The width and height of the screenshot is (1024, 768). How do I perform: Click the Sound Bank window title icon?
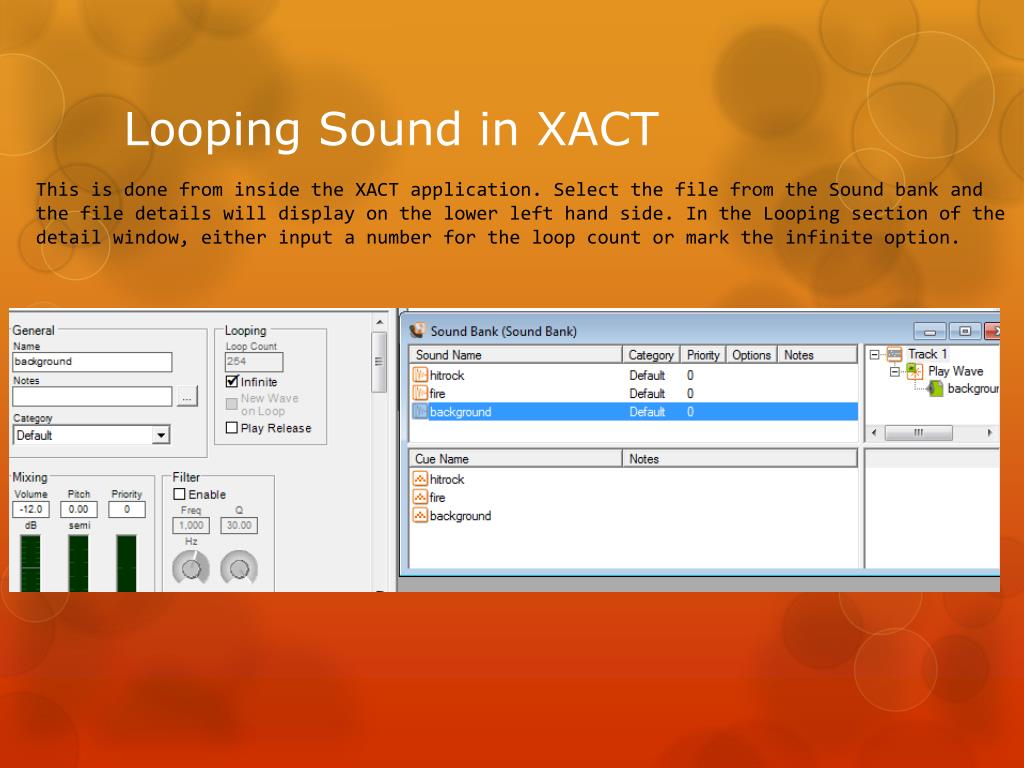click(417, 330)
